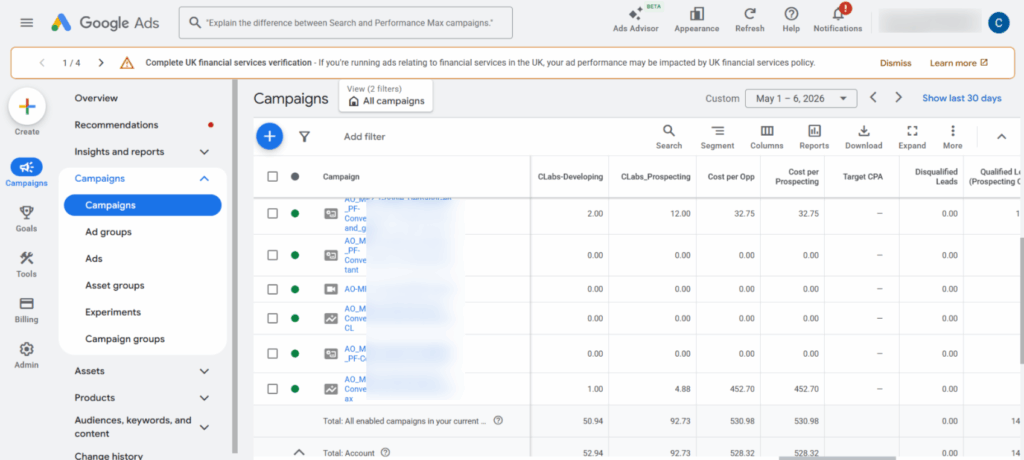Click the blue new campaign plus button
Image resolution: width=1024 pixels, height=460 pixels.
270,137
